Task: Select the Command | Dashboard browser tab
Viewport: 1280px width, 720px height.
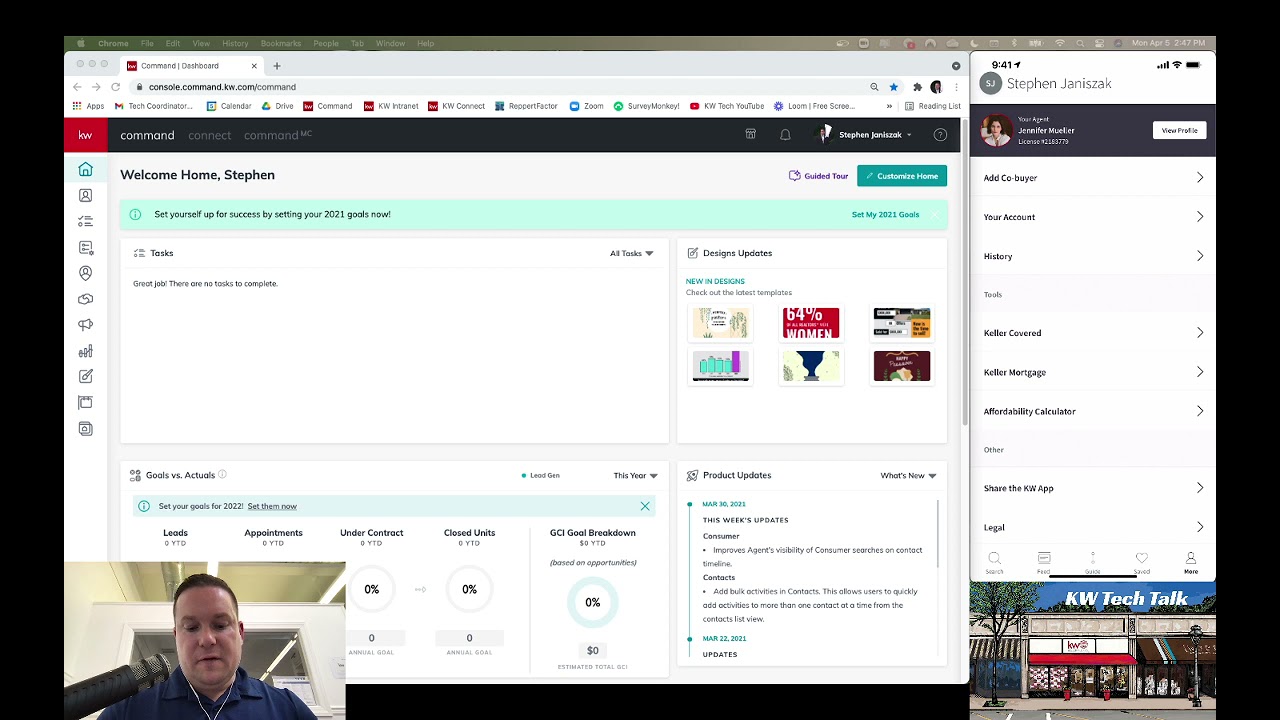Action: click(x=190, y=66)
